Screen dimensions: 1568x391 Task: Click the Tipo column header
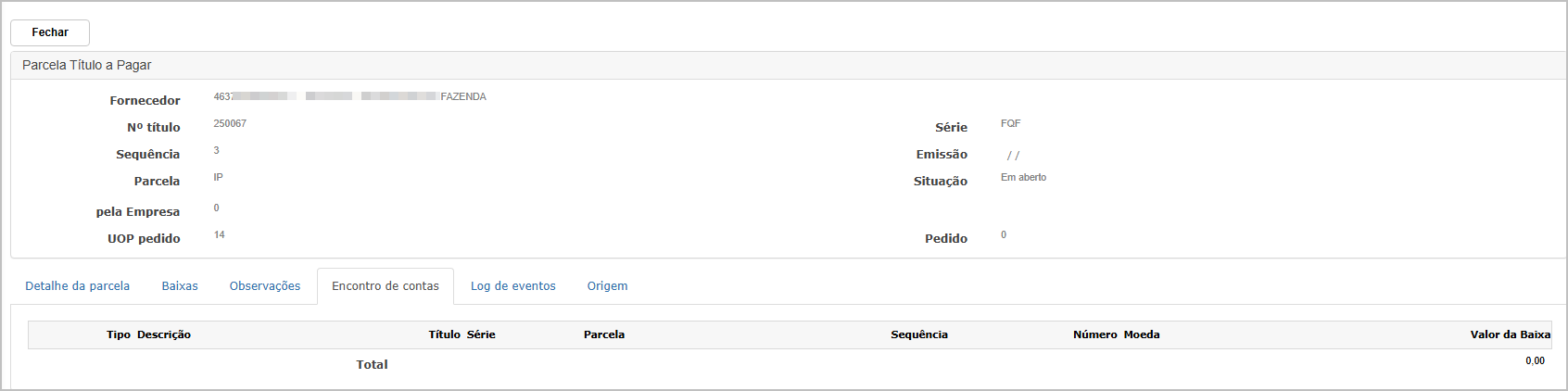coord(119,334)
